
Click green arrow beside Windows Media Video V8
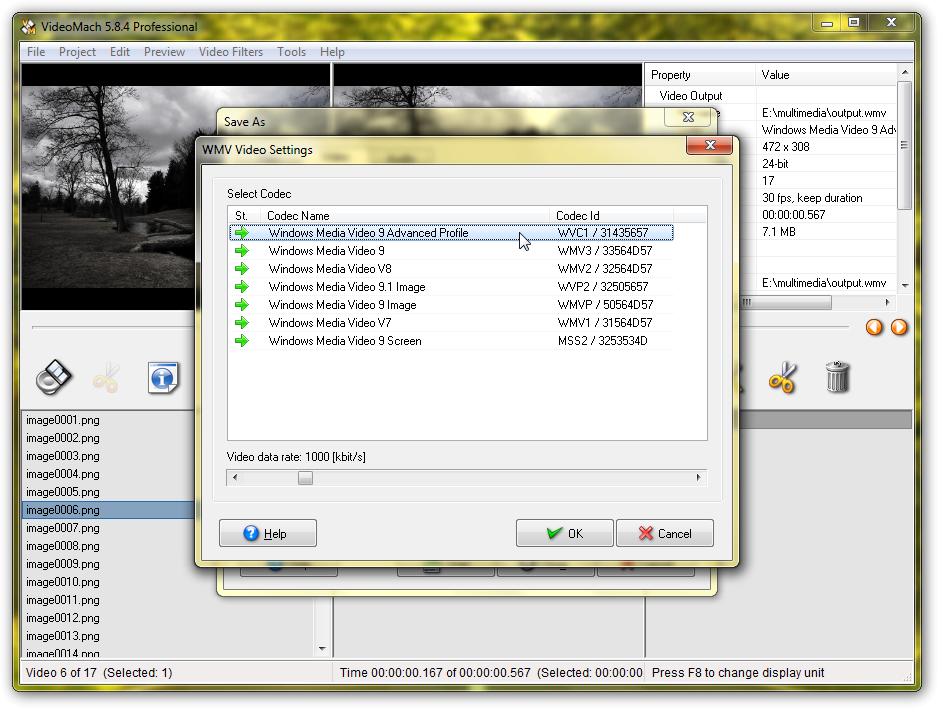pyautogui.click(x=242, y=269)
